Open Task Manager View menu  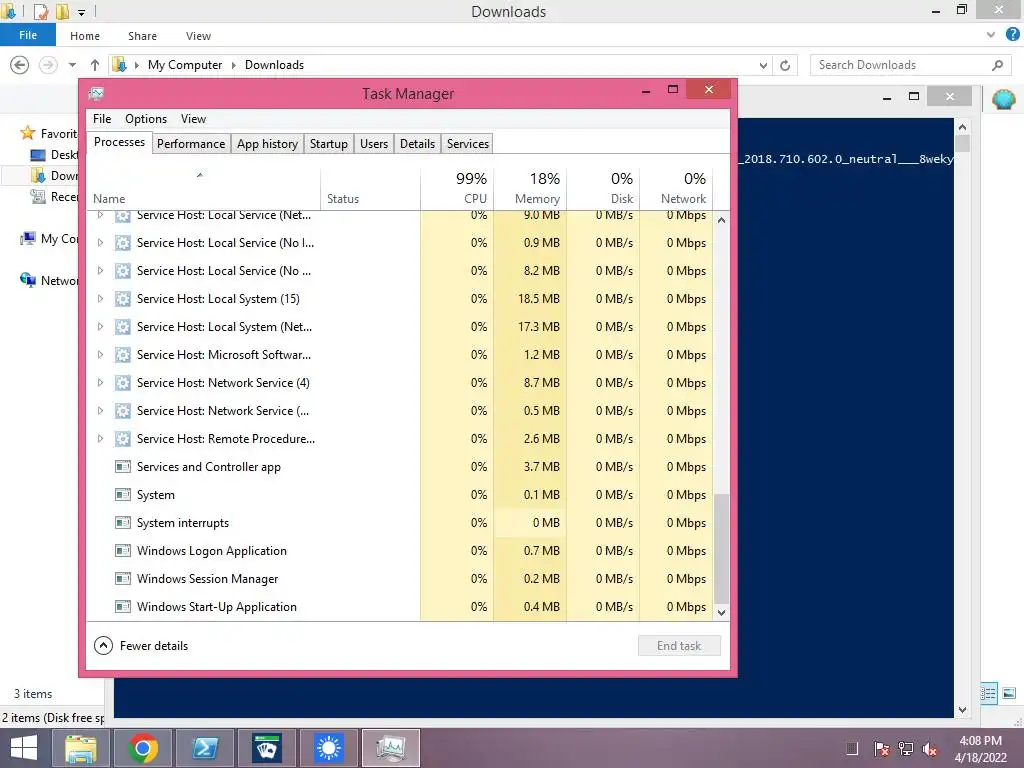(193, 119)
